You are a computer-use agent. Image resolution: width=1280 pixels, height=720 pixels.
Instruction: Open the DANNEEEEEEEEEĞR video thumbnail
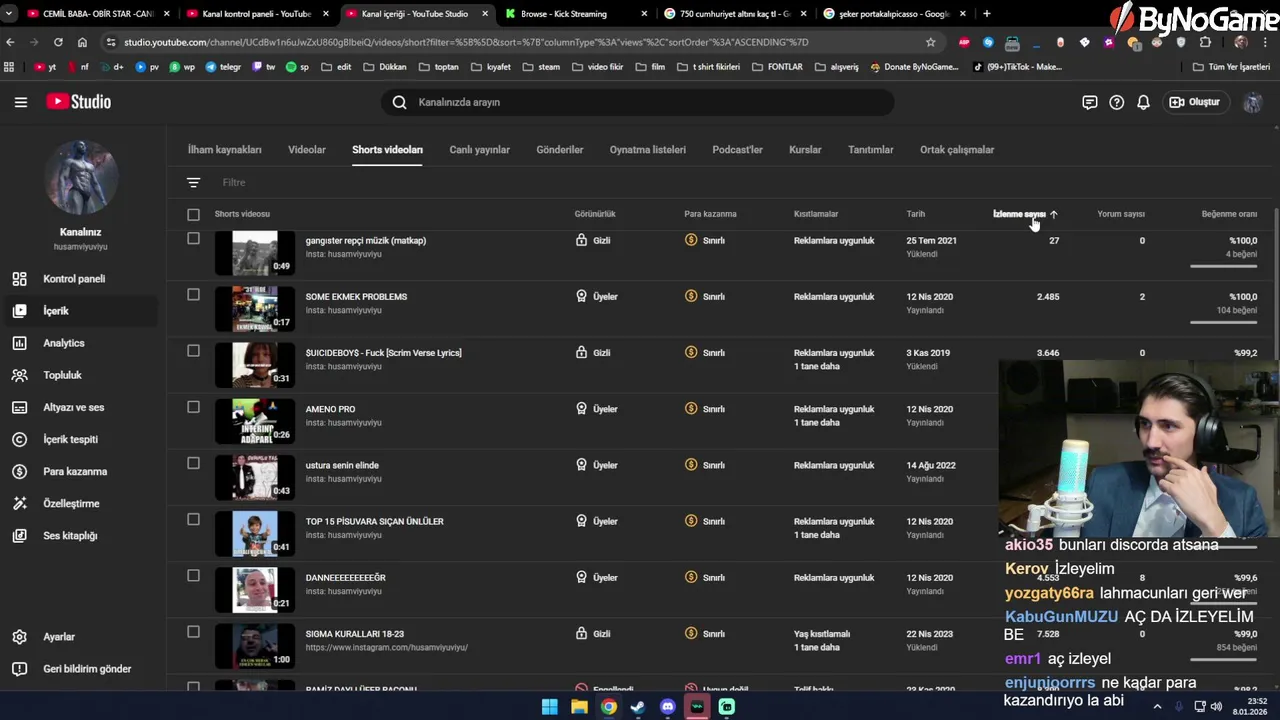point(255,590)
